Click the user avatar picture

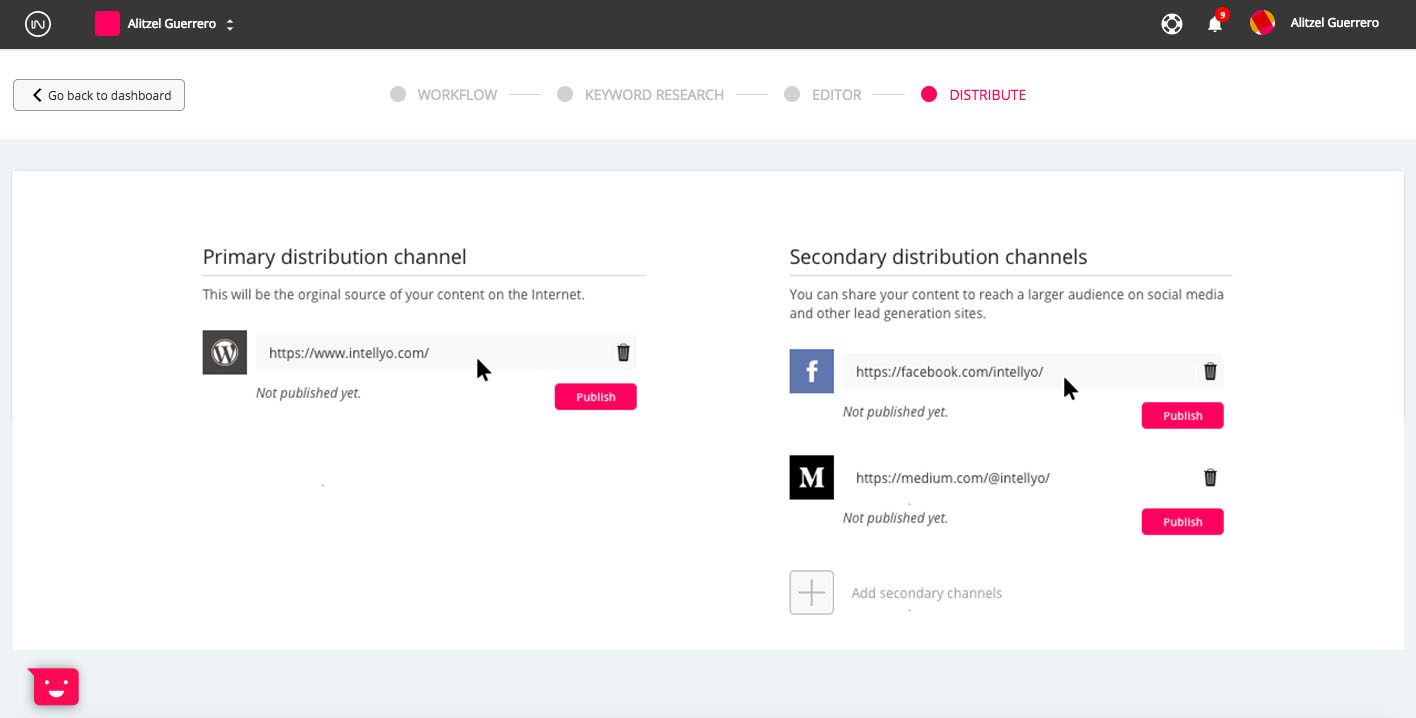(1262, 23)
